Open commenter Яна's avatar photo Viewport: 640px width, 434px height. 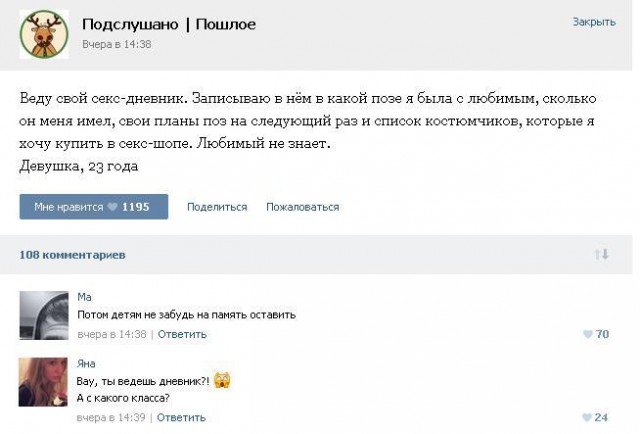point(45,382)
